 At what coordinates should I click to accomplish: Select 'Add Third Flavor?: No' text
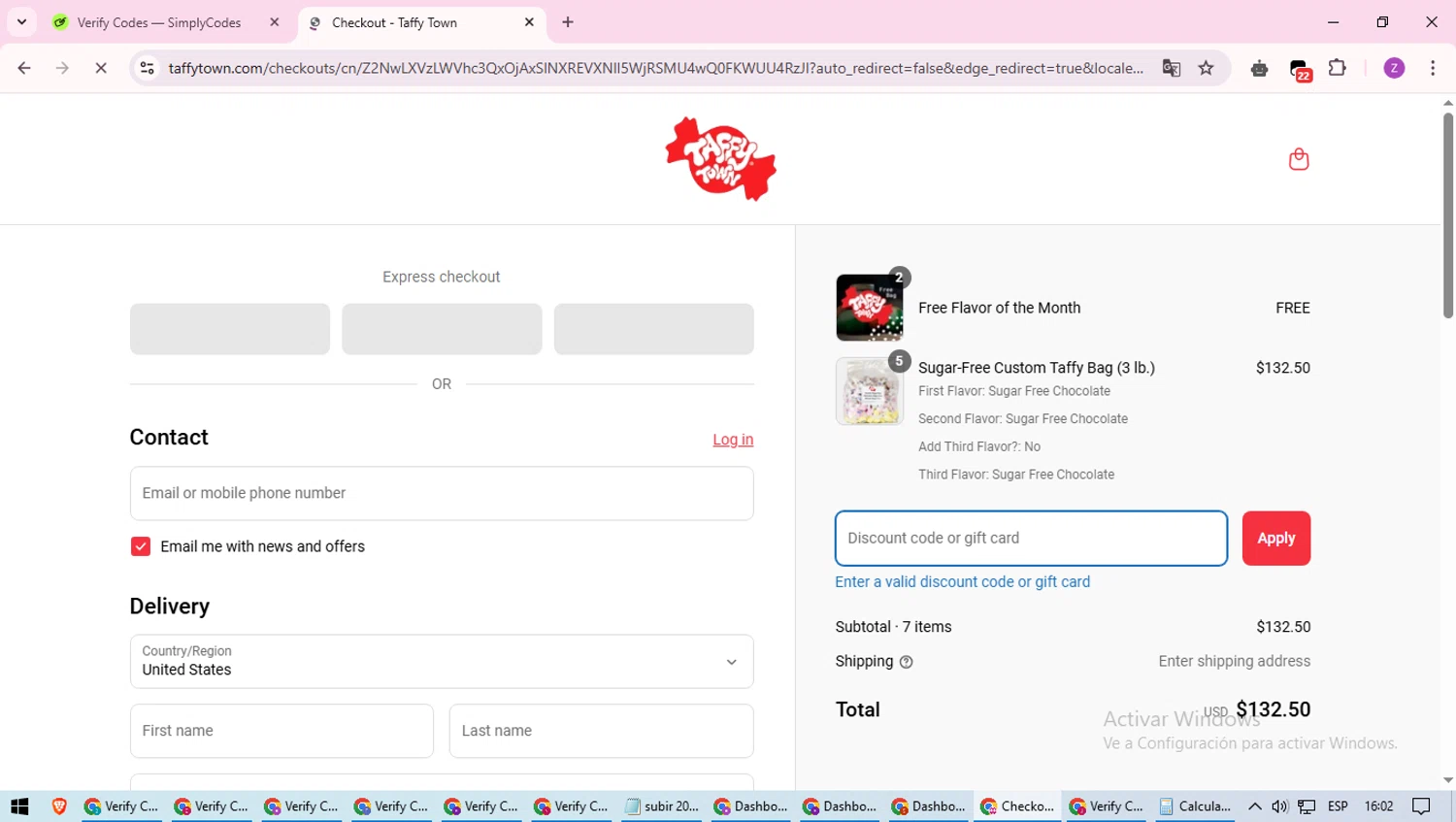(979, 447)
